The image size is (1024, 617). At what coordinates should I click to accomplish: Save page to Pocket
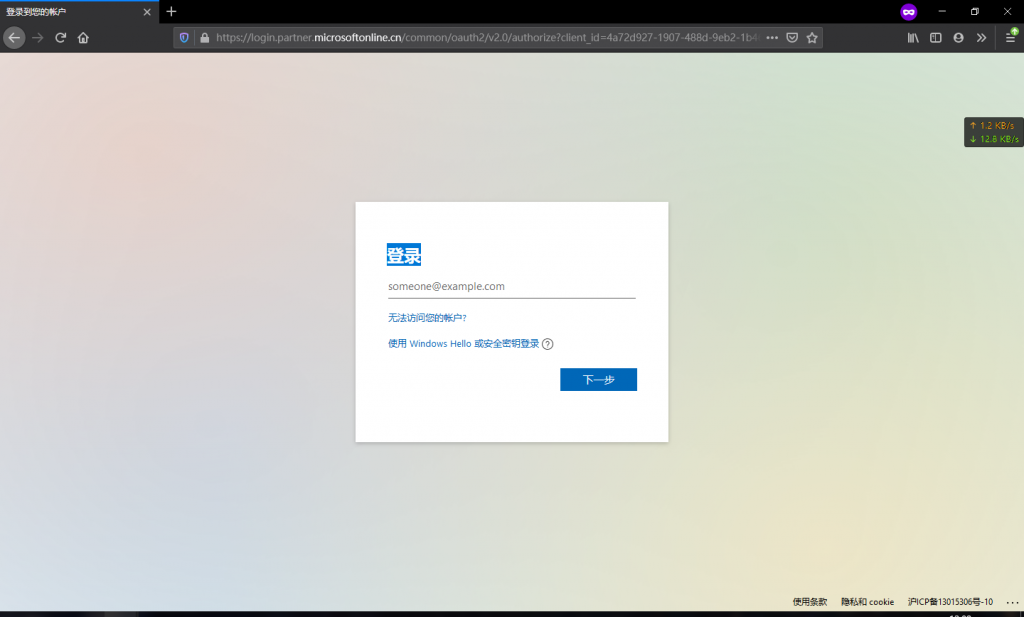tap(792, 38)
